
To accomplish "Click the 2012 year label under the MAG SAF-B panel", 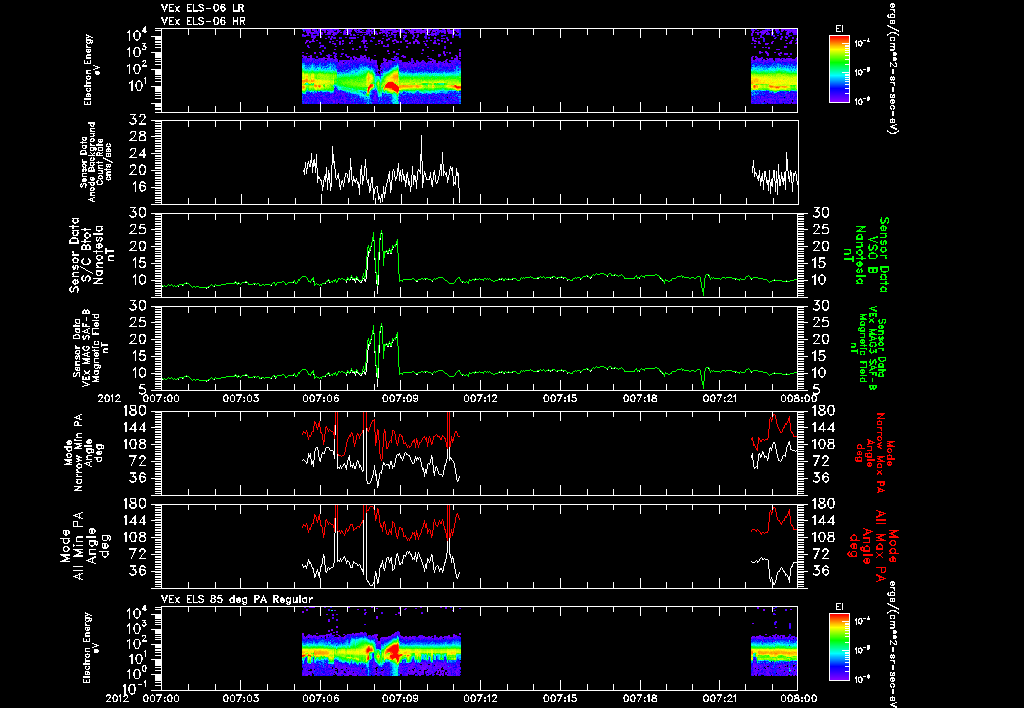I will [108, 398].
